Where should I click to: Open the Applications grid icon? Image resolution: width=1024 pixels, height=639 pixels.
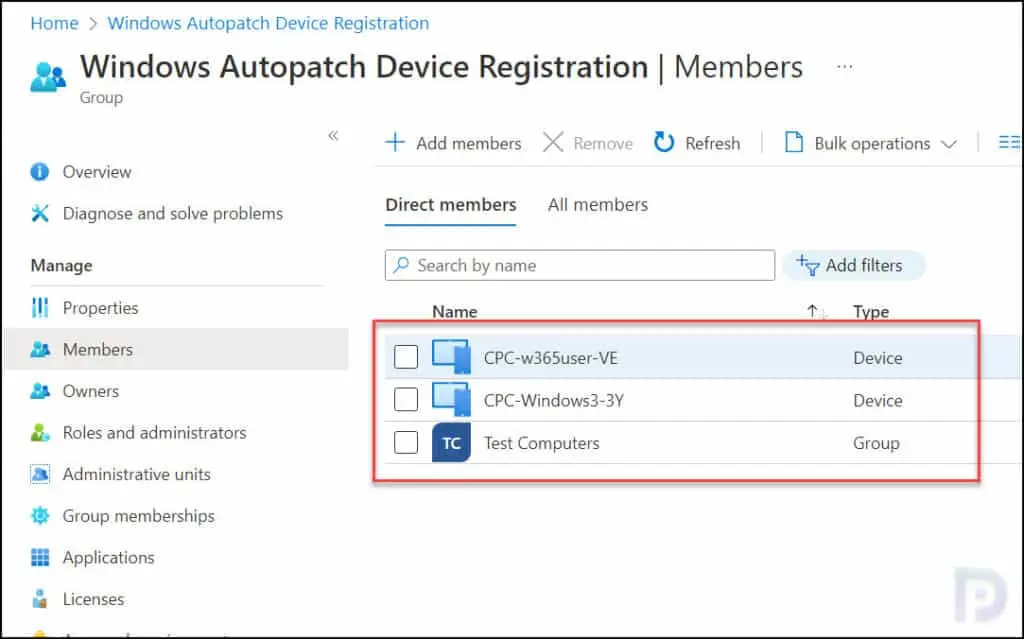40,557
